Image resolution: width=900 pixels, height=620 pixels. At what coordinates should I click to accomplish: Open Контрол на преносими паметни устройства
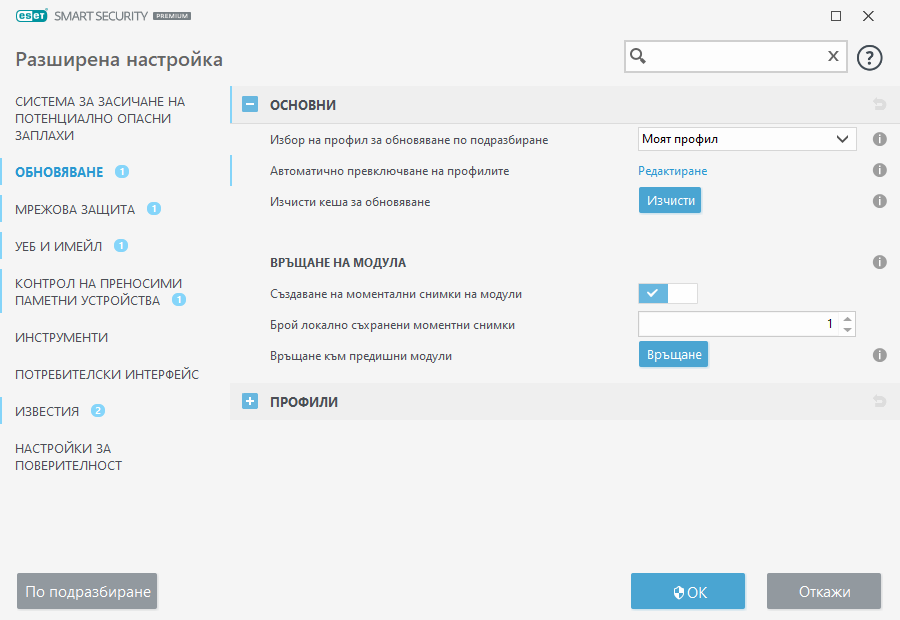[99, 292]
